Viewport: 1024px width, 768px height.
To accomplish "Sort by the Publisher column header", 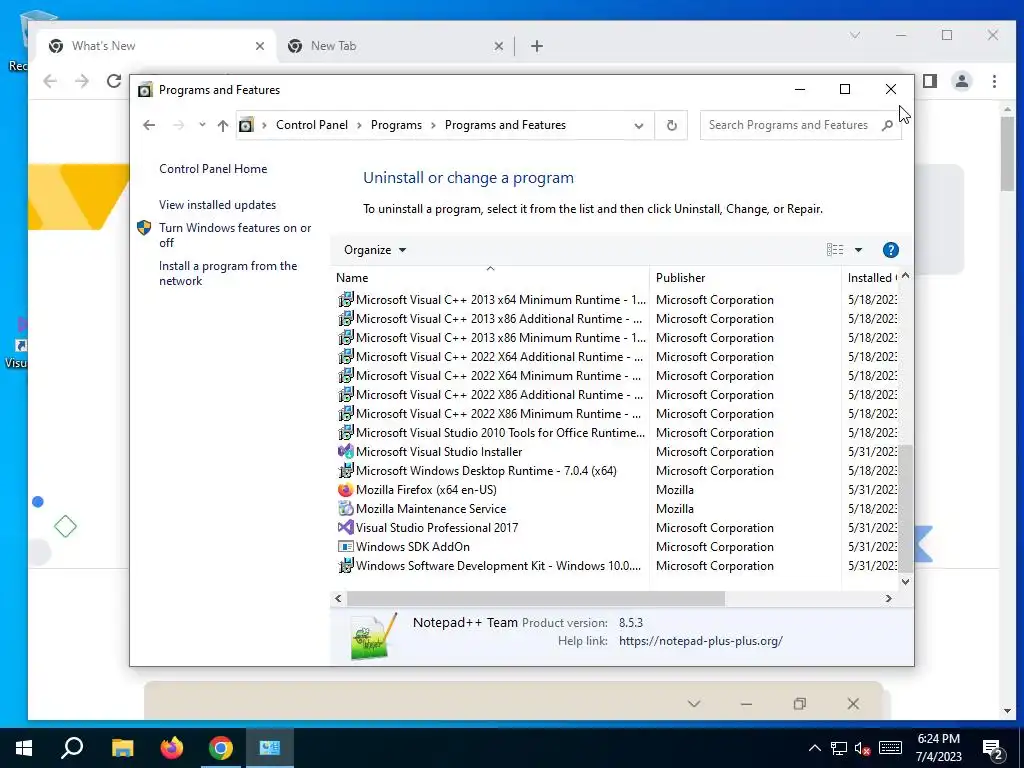I will tap(744, 278).
